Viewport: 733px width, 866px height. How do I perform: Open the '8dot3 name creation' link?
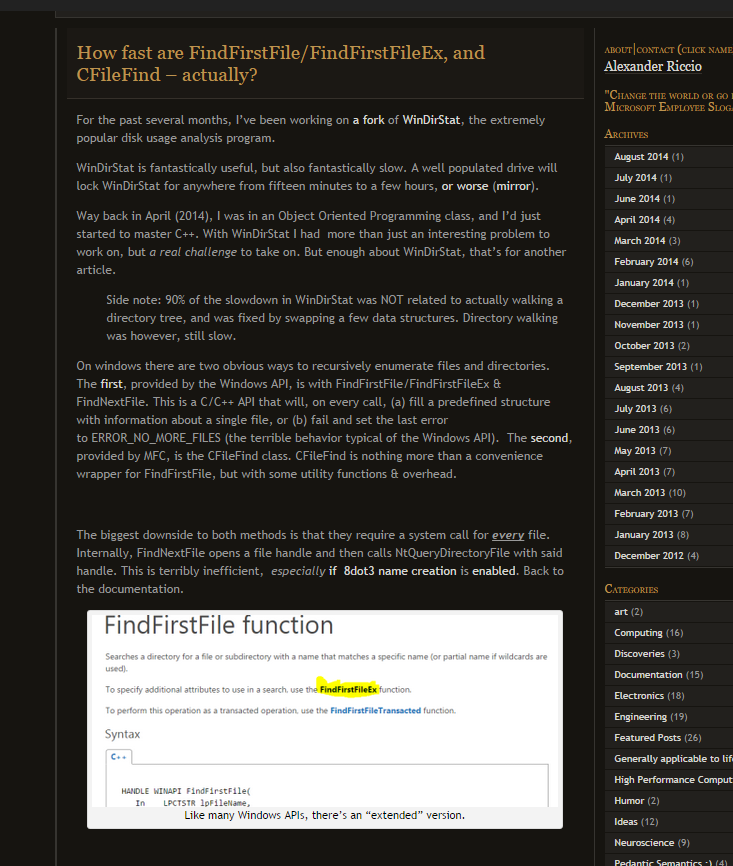(x=399, y=571)
